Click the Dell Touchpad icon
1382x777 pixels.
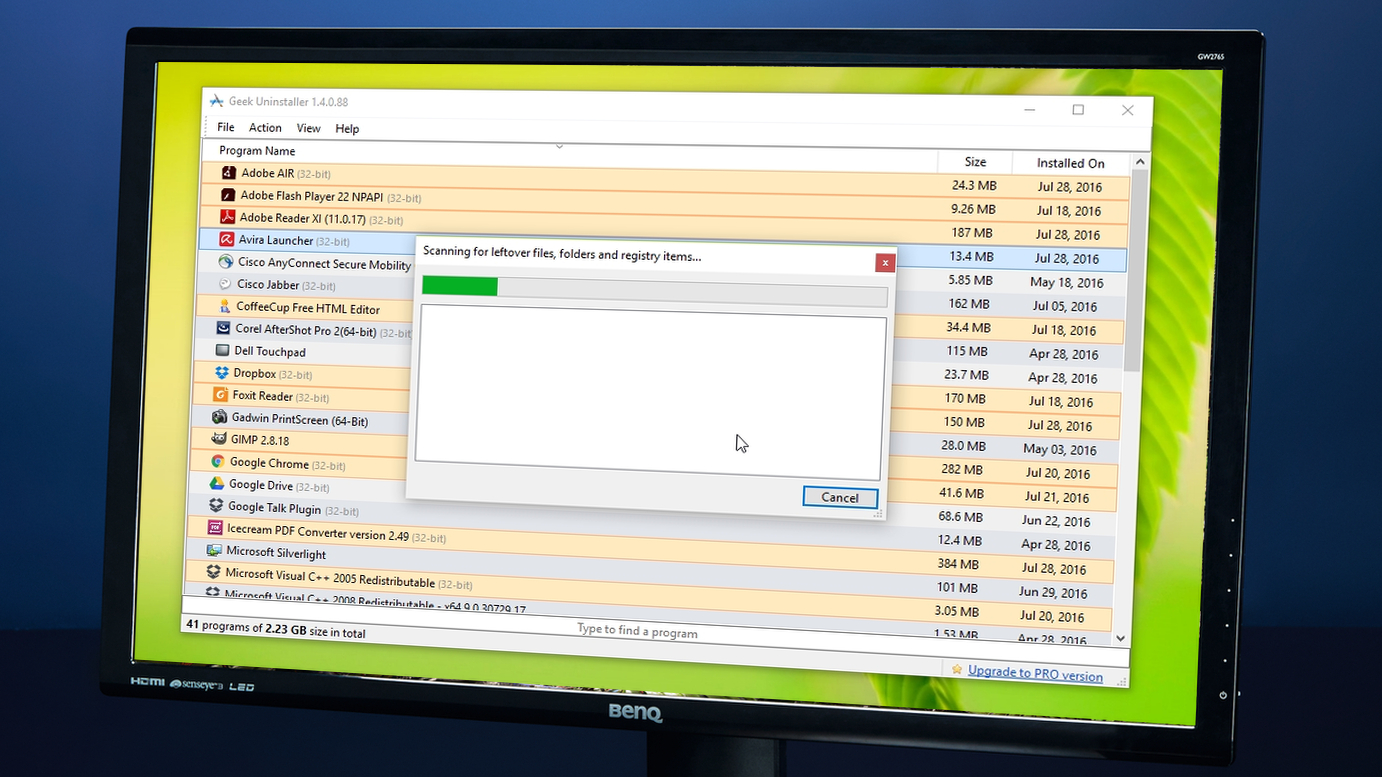[222, 350]
